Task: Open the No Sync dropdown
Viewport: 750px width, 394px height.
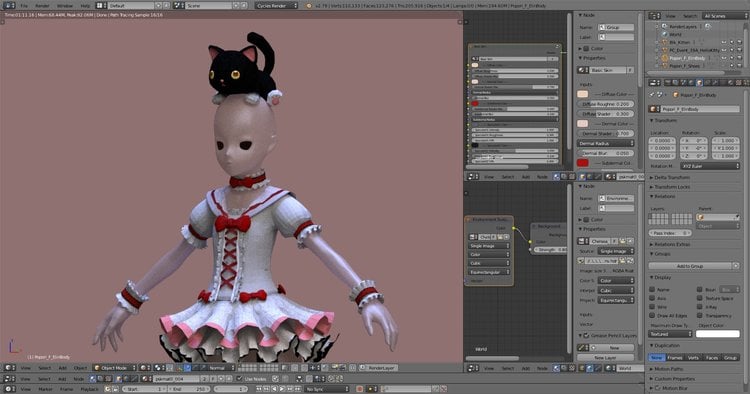Action: (327, 389)
